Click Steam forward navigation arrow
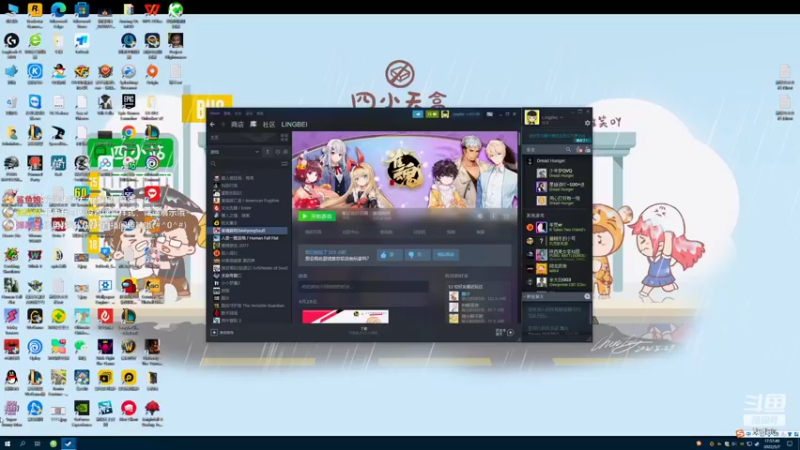This screenshot has height=450, width=800. pyautogui.click(x=222, y=124)
